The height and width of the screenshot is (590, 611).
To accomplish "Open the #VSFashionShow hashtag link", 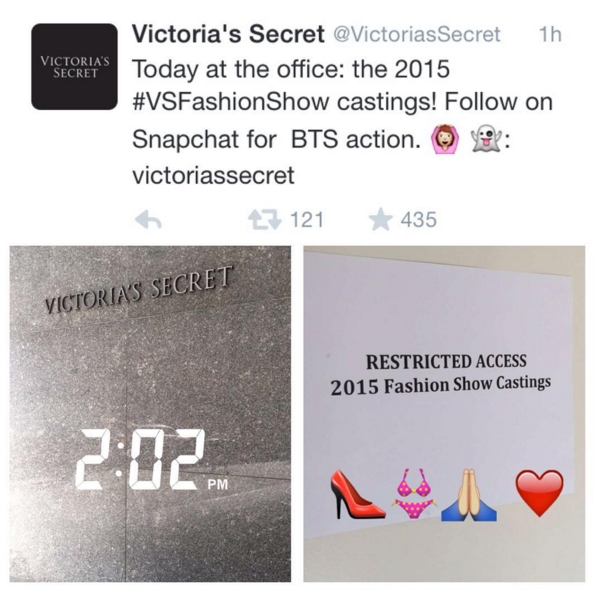I will [231, 102].
